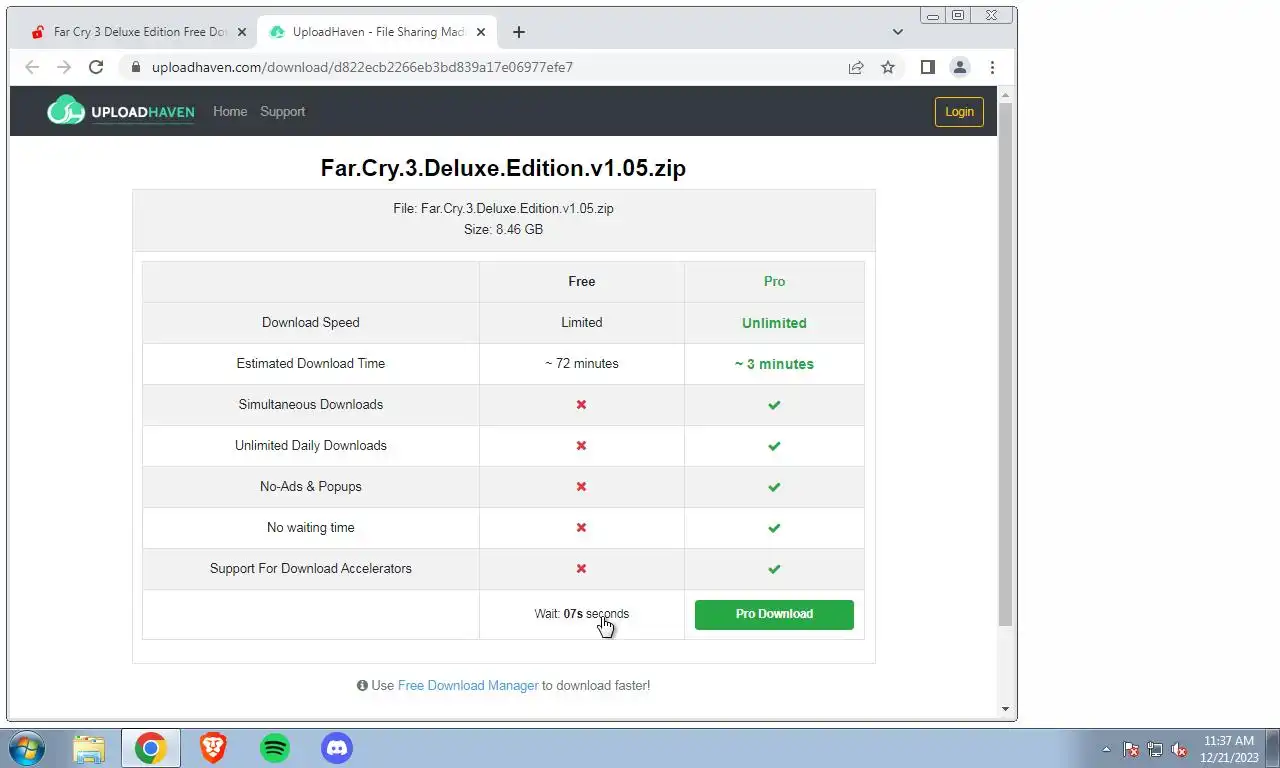Click green check for No-Ads & Popups
This screenshot has width=1280, height=768.
click(774, 487)
